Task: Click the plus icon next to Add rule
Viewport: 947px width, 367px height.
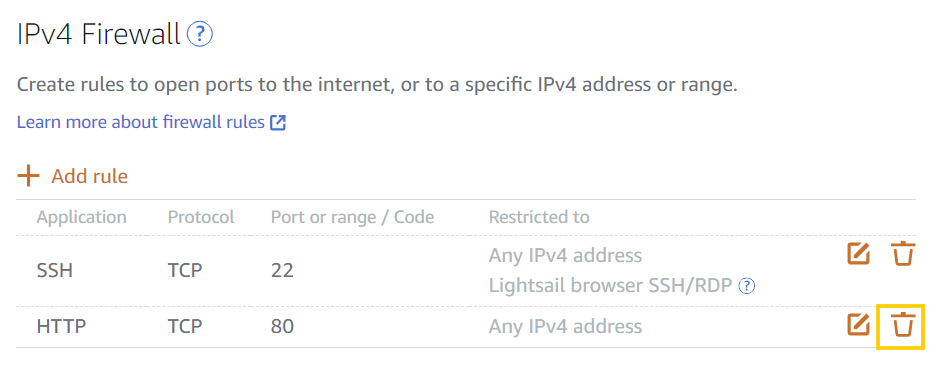Action: tap(28, 176)
